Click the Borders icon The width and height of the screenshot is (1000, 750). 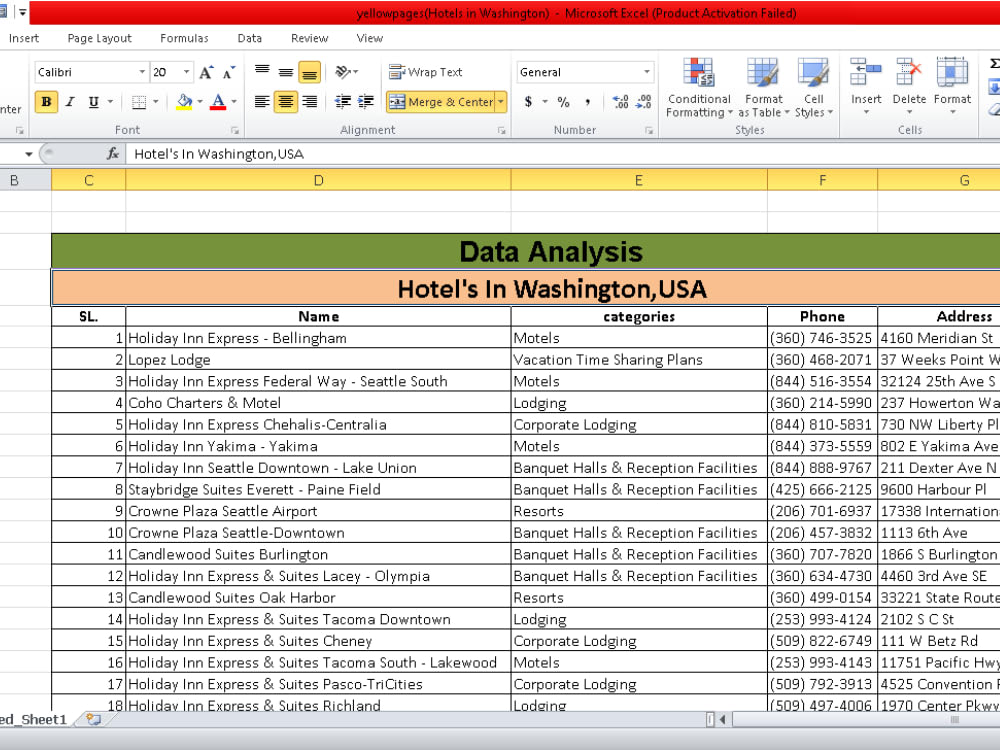138,101
